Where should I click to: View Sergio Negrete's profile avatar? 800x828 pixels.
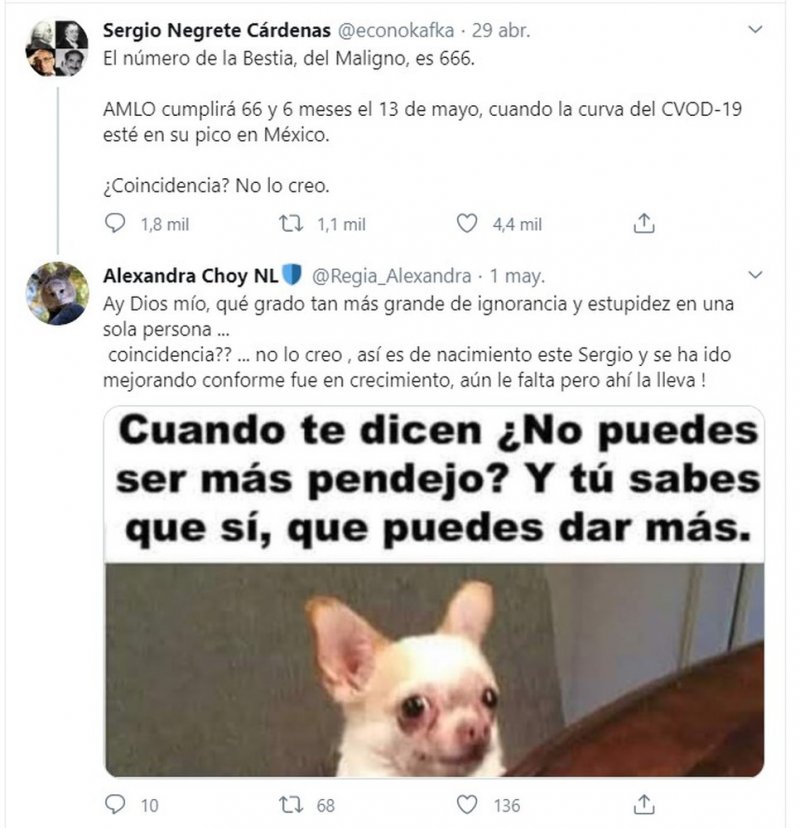click(57, 48)
